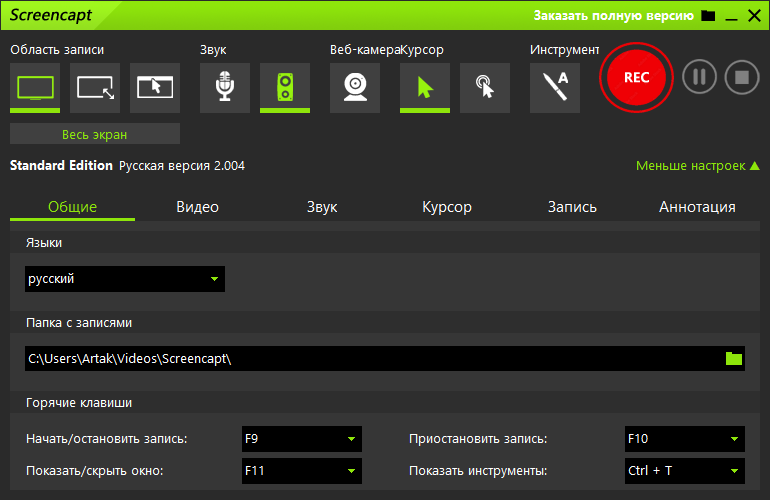Toggle green cursor display

(425, 87)
